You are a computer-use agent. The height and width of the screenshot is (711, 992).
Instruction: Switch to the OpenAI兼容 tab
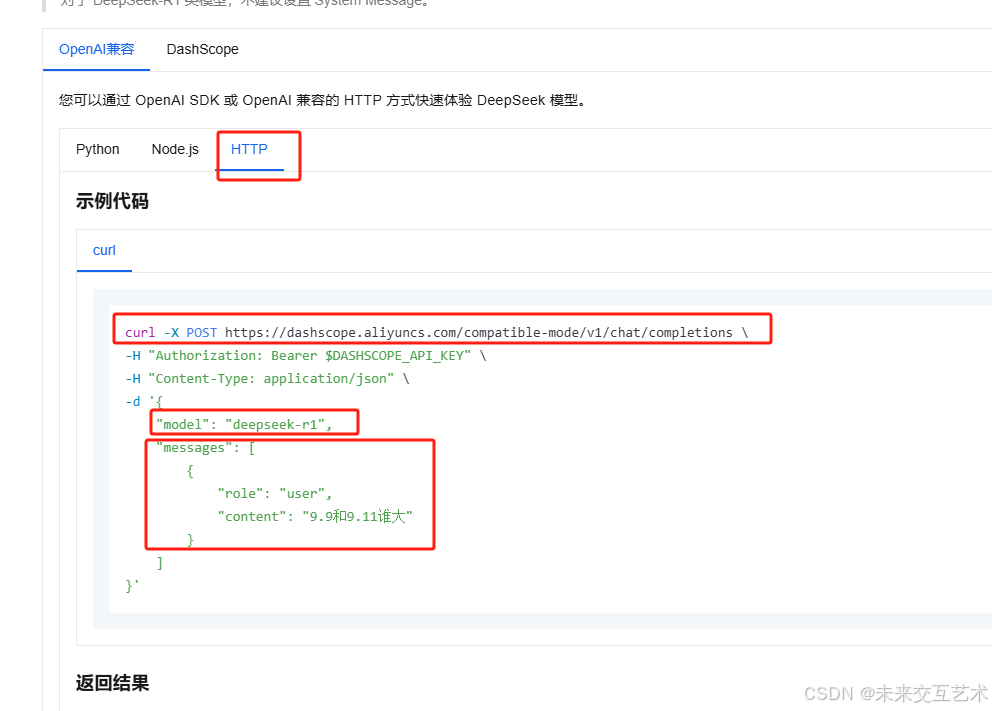96,49
